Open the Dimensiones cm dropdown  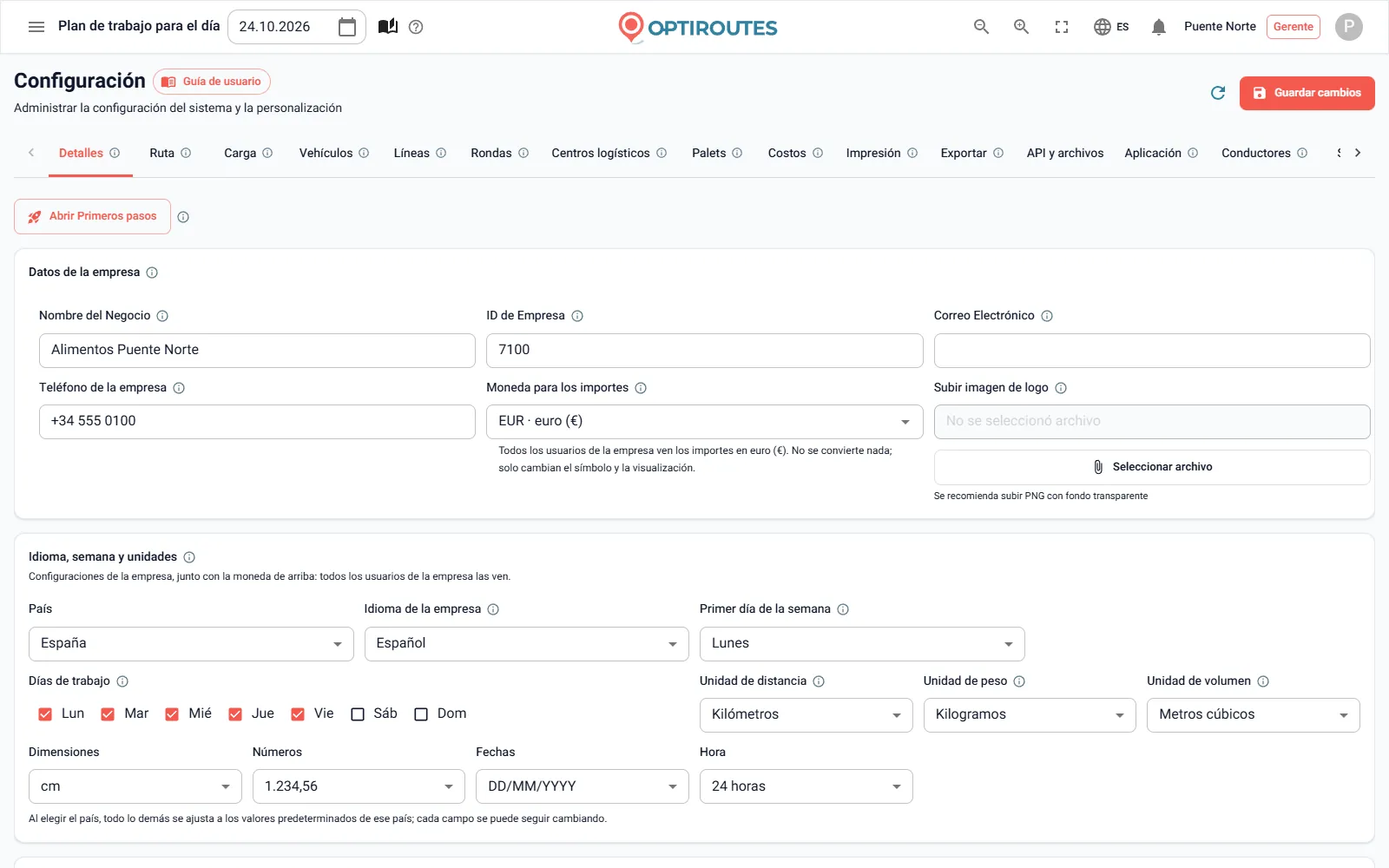click(x=135, y=786)
